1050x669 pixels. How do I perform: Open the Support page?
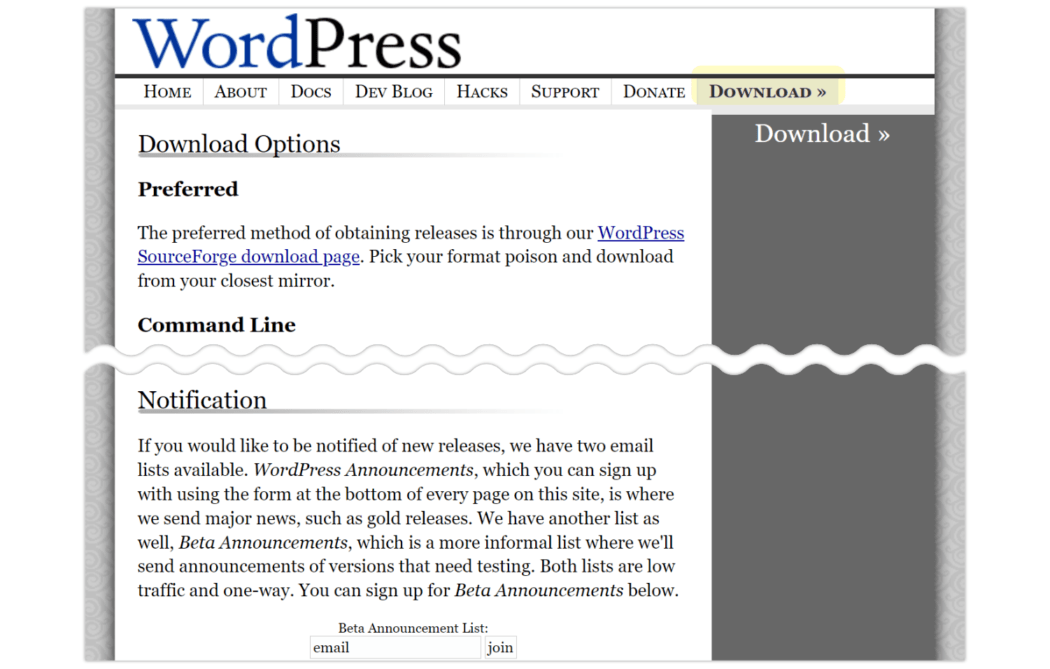click(564, 92)
